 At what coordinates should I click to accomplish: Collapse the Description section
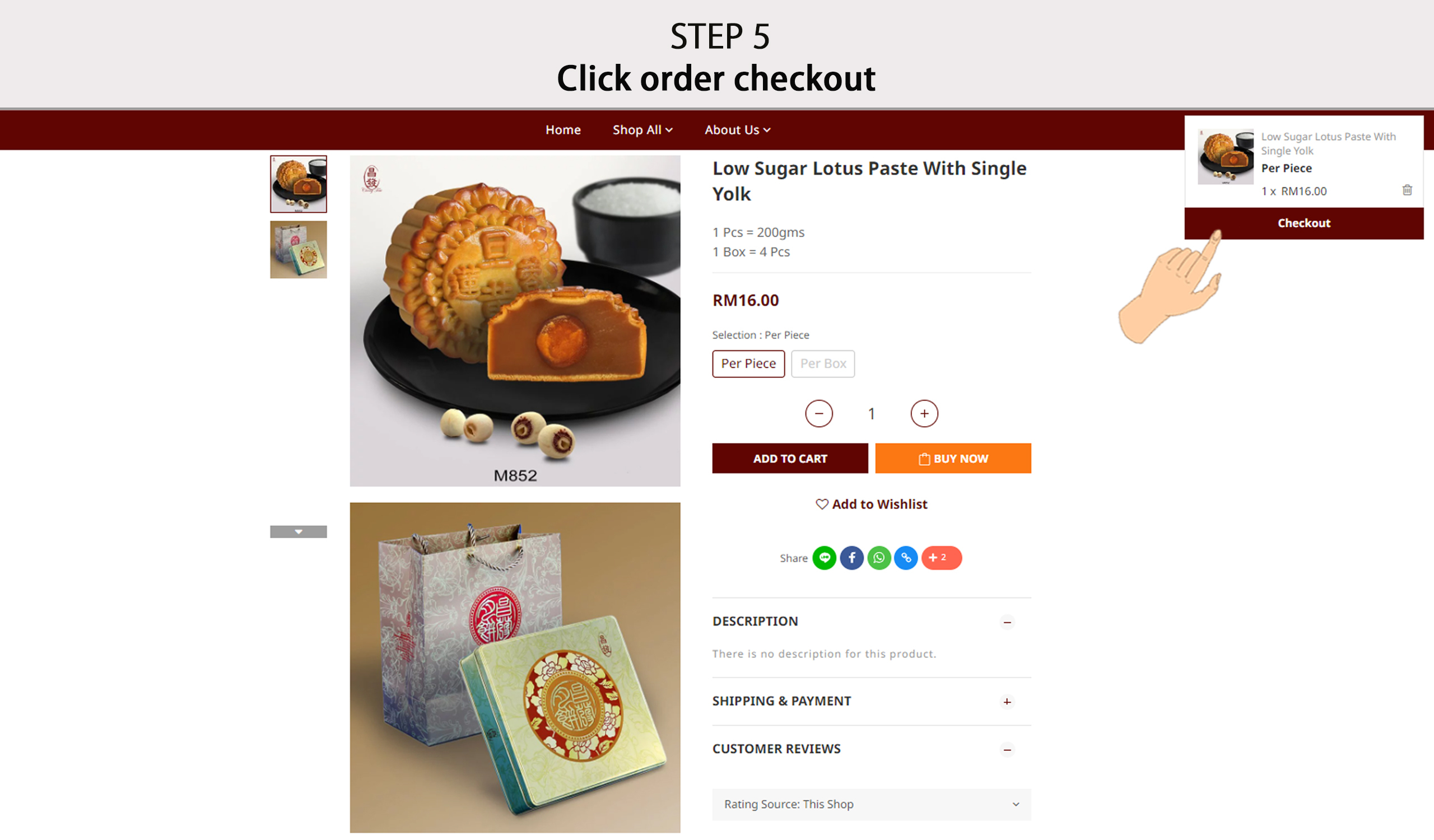pos(1007,622)
